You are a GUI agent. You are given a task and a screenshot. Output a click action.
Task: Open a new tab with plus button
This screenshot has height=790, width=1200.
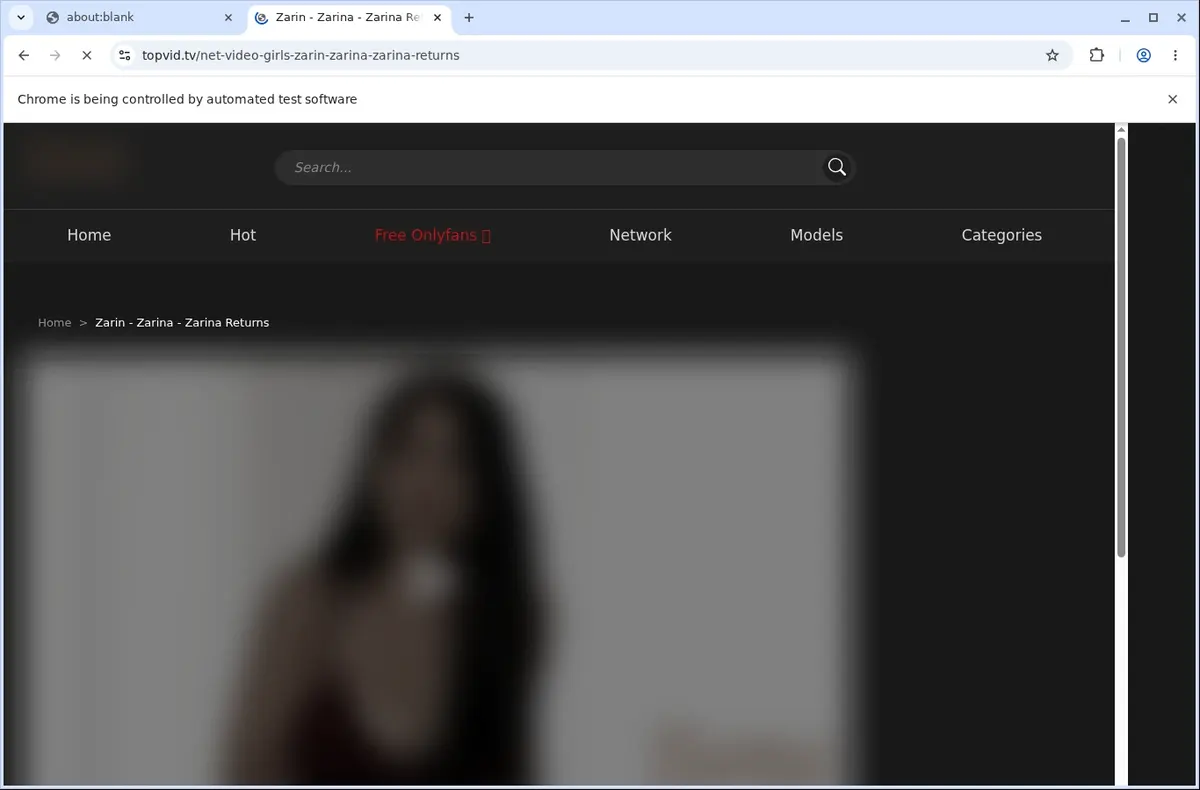point(469,17)
